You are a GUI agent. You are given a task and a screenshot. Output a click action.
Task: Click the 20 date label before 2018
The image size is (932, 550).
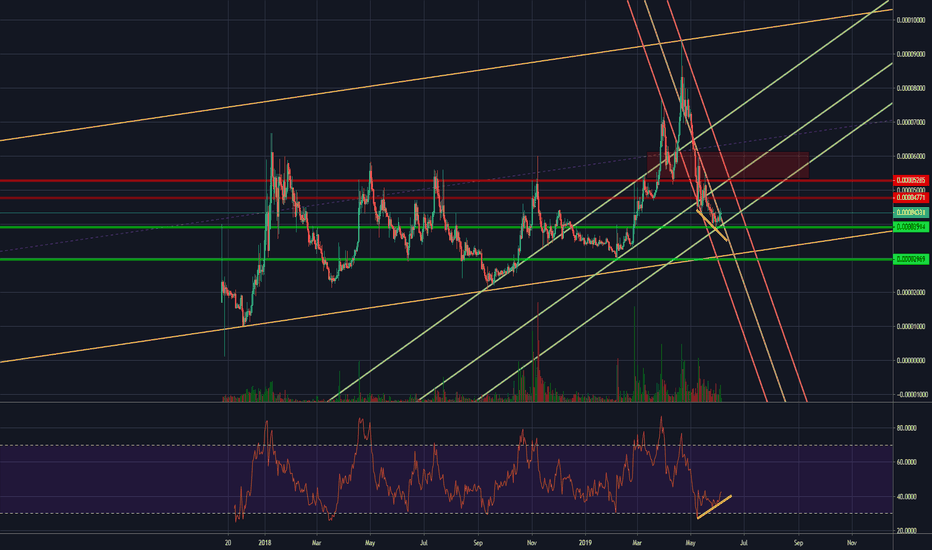point(228,543)
